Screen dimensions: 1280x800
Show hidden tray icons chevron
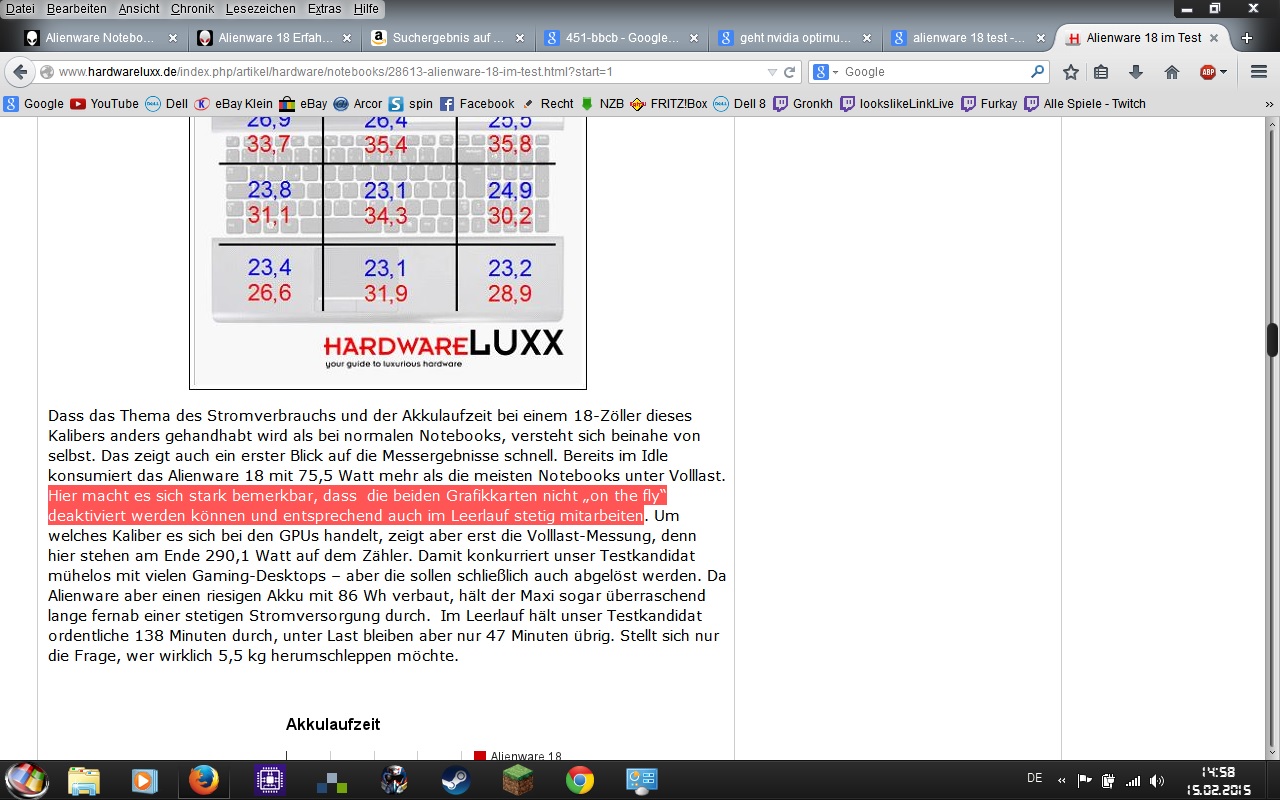pyautogui.click(x=1061, y=781)
